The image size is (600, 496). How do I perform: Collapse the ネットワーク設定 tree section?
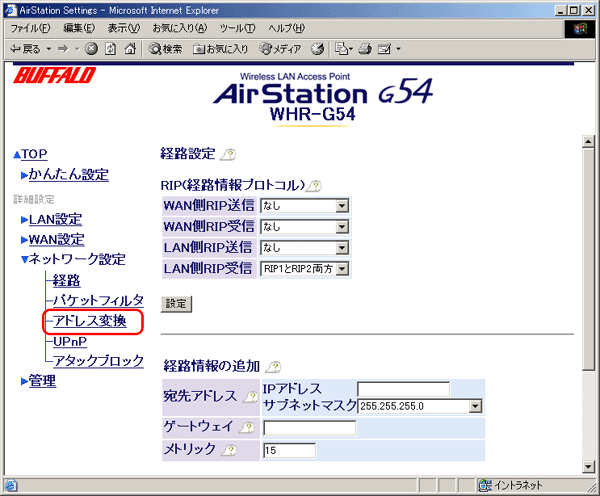24,260
